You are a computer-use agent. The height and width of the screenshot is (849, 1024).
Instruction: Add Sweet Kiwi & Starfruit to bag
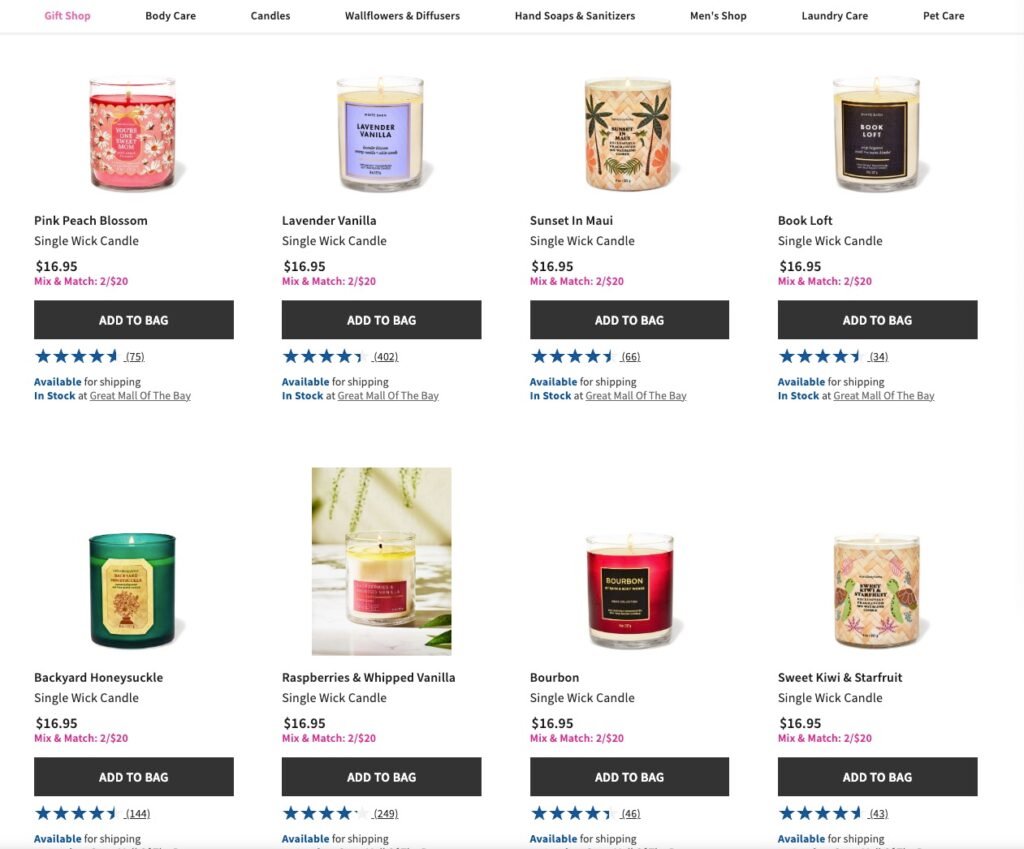pyautogui.click(x=878, y=777)
